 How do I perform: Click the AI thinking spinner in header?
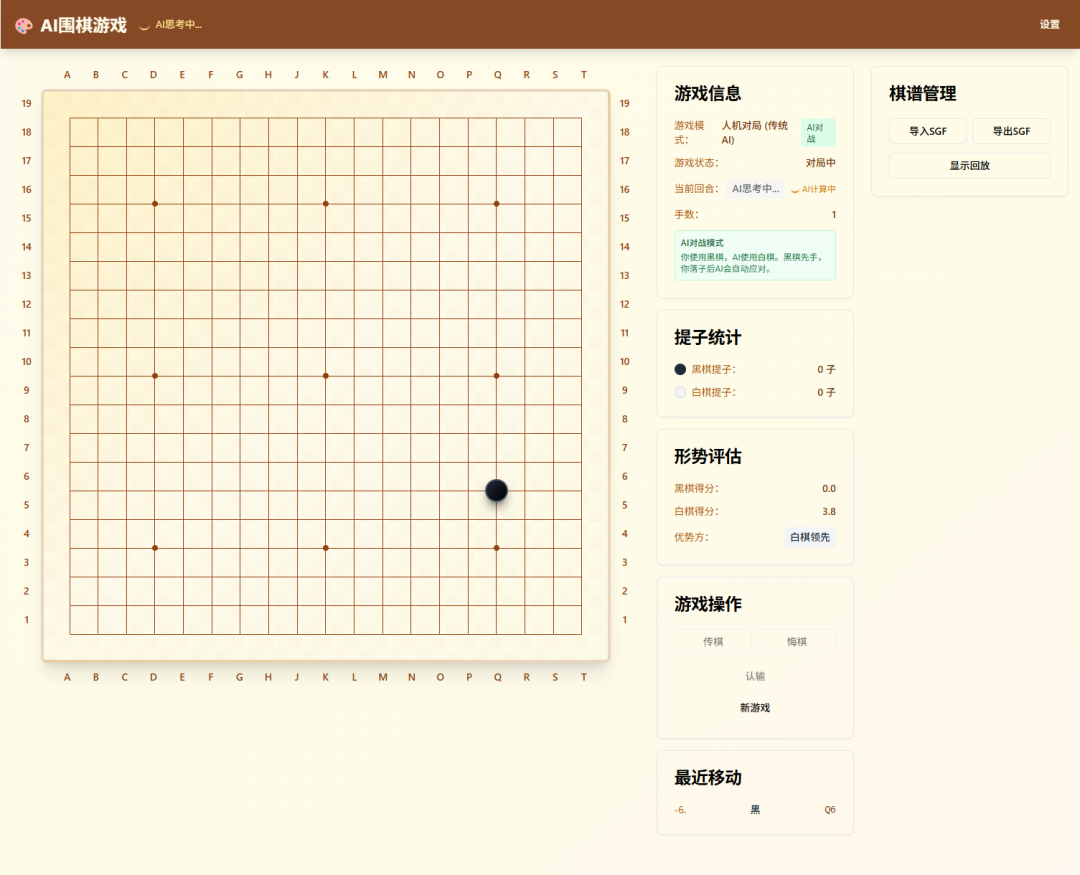point(144,25)
